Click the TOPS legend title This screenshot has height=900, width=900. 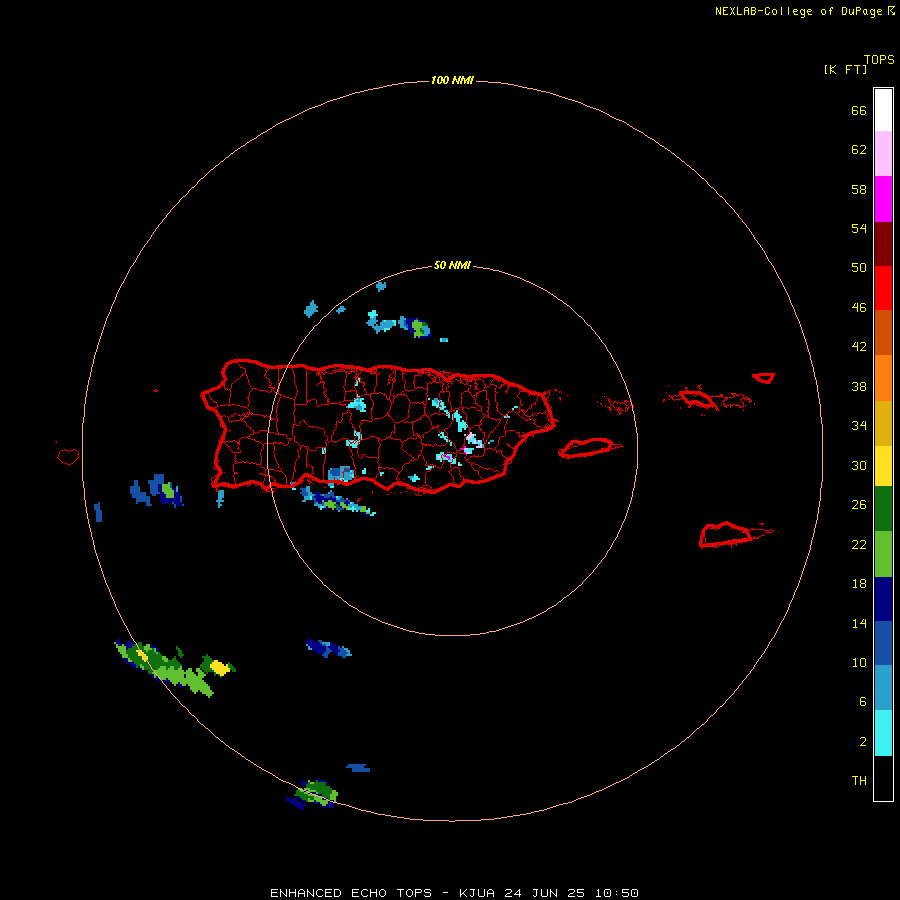879,60
